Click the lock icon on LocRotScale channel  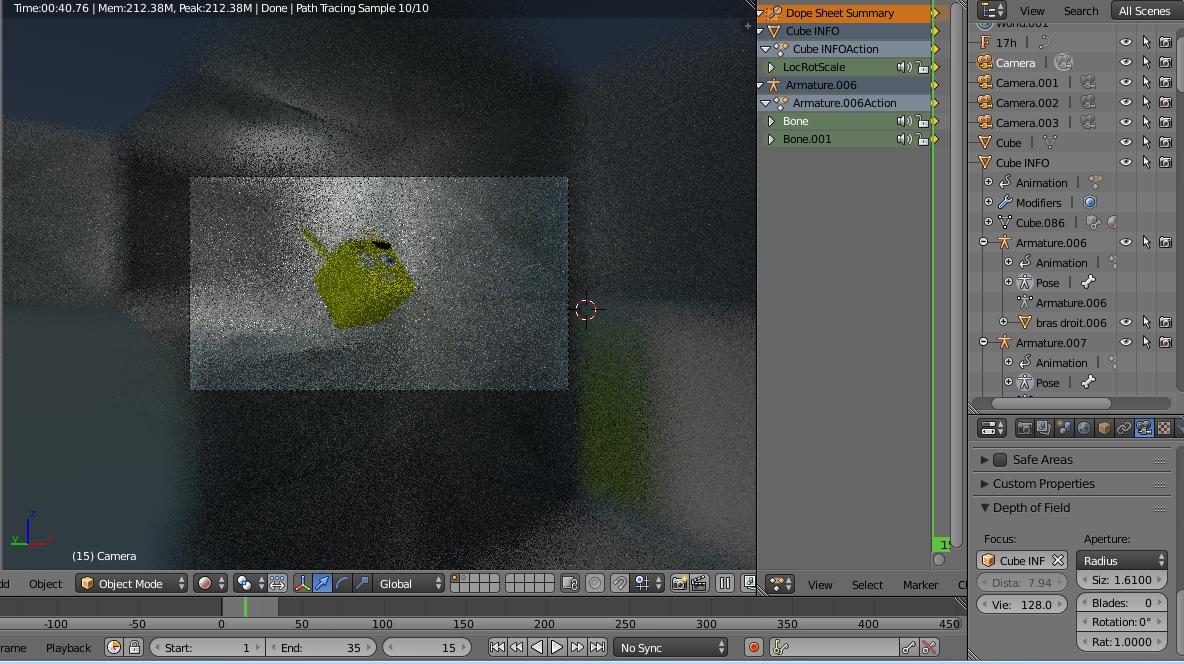[x=922, y=67]
